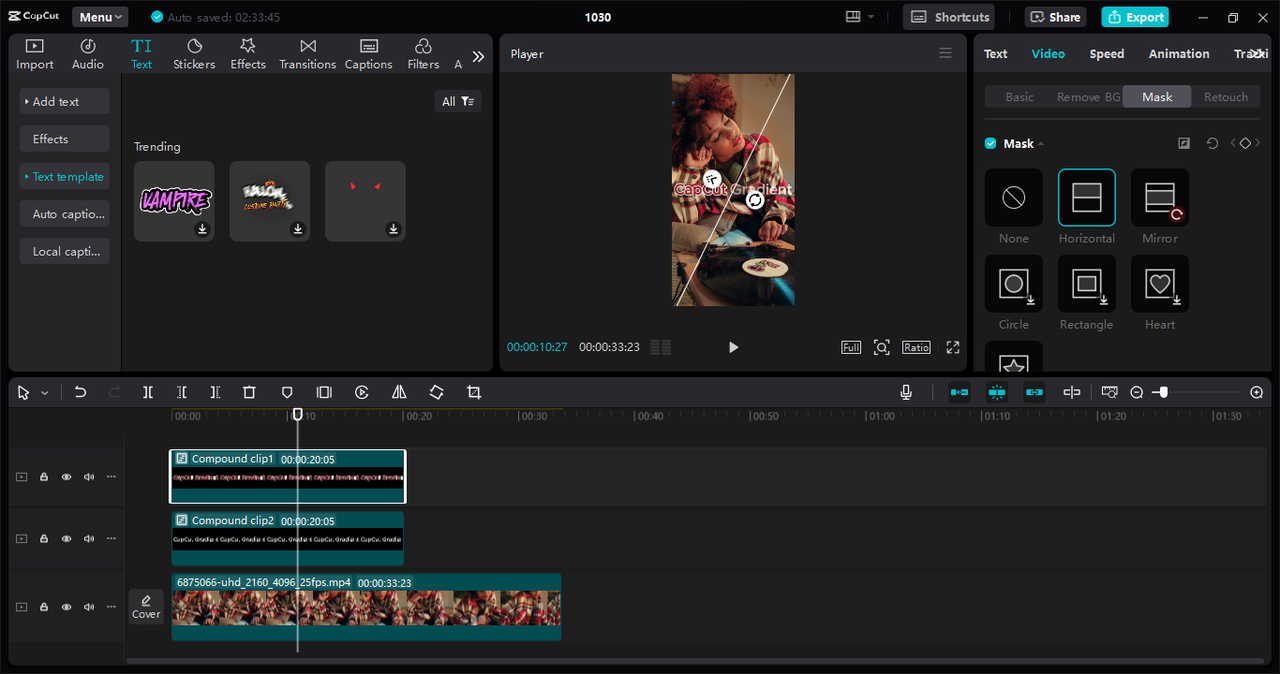This screenshot has width=1280, height=674.
Task: Switch to the Animation tab
Action: click(x=1179, y=54)
